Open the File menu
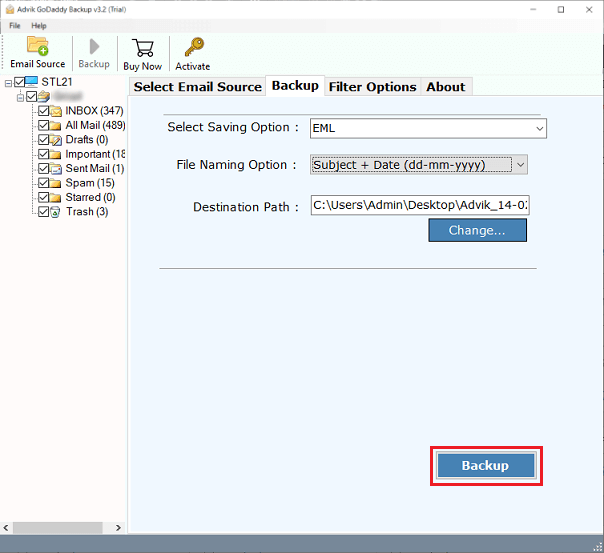 (15, 26)
